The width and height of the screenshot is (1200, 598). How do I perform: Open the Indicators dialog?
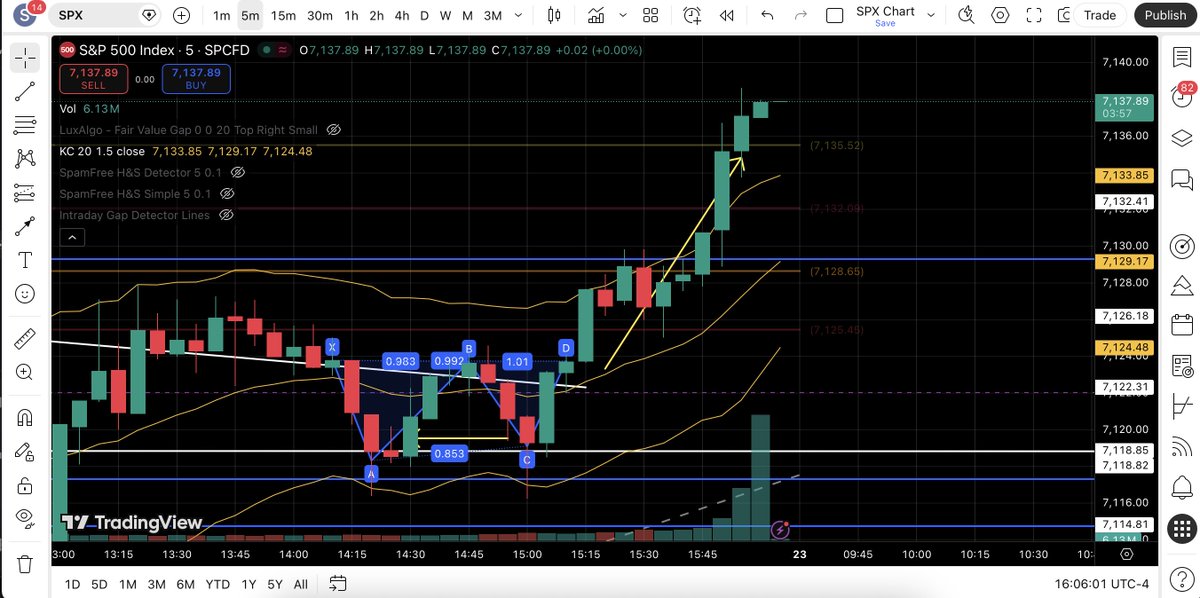point(598,15)
